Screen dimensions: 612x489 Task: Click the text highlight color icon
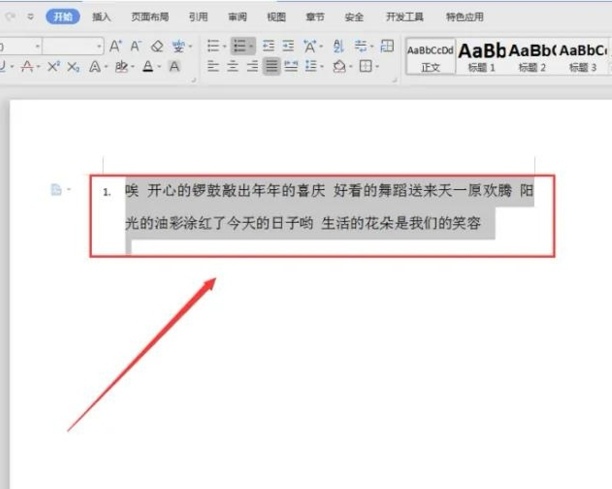pyautogui.click(x=121, y=67)
